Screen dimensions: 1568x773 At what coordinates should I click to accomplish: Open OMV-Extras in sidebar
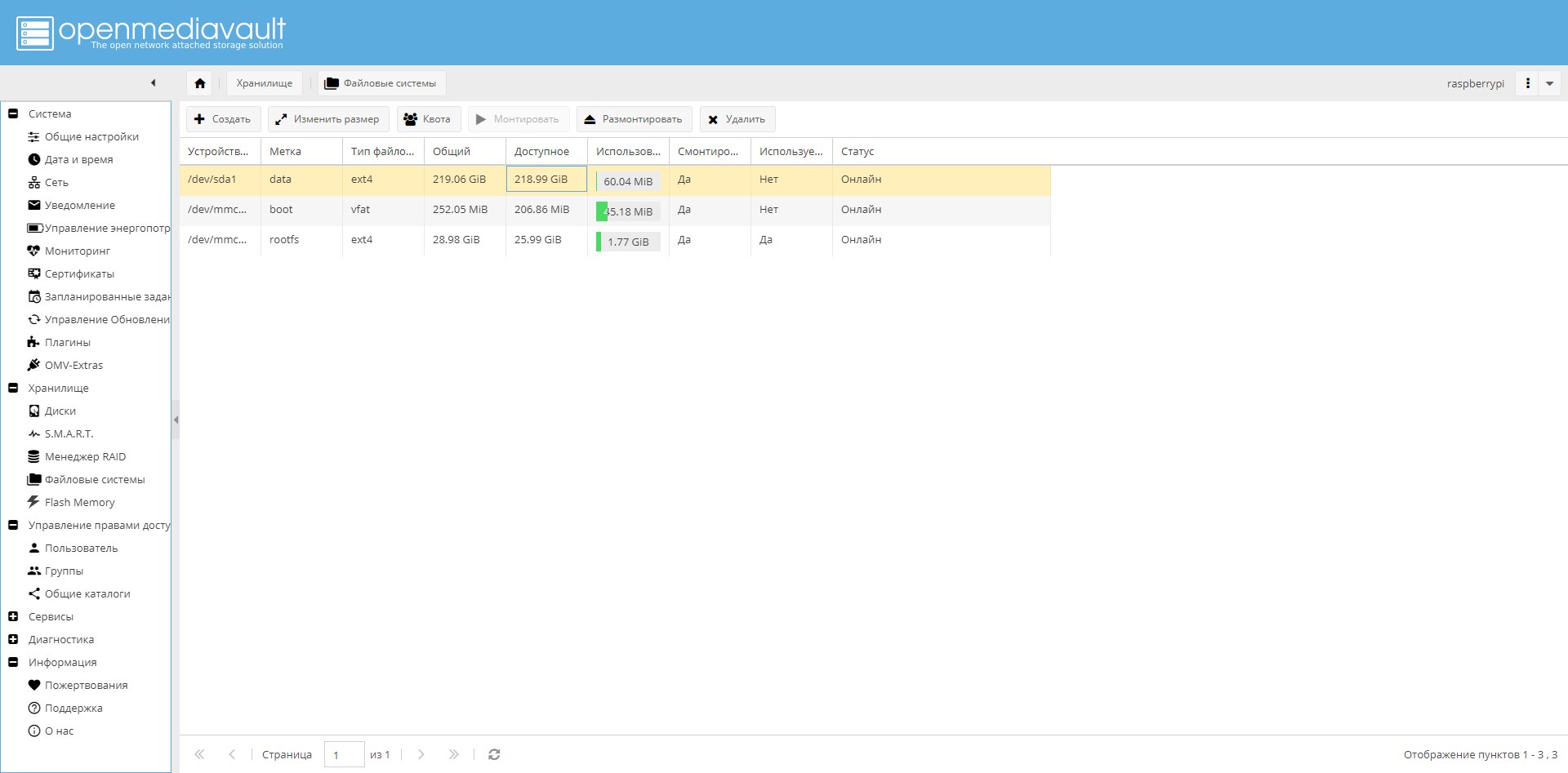(x=73, y=366)
